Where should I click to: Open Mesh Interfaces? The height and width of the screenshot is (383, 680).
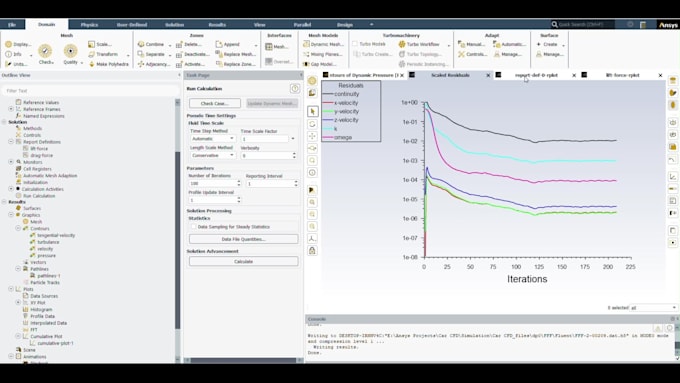[276, 46]
